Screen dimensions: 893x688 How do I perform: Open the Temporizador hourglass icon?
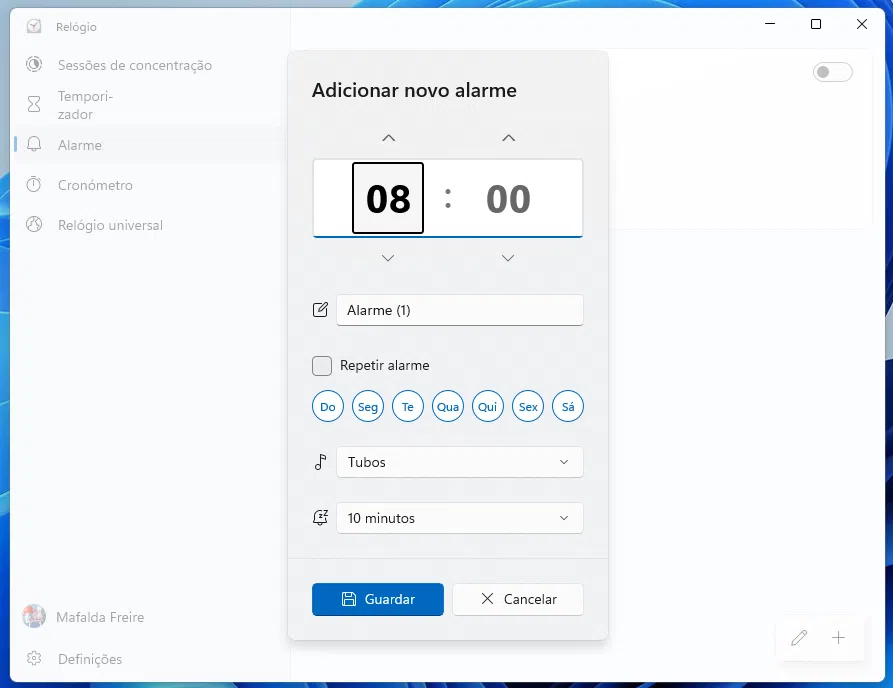(34, 105)
